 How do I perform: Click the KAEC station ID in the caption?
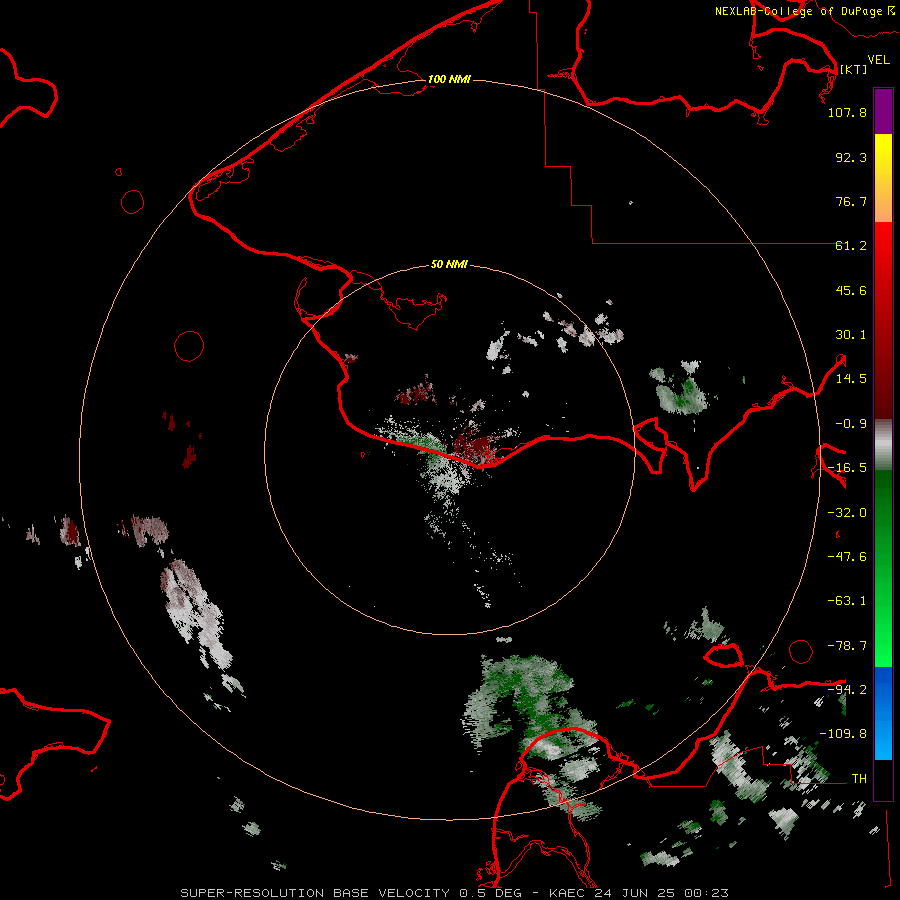pyautogui.click(x=568, y=893)
